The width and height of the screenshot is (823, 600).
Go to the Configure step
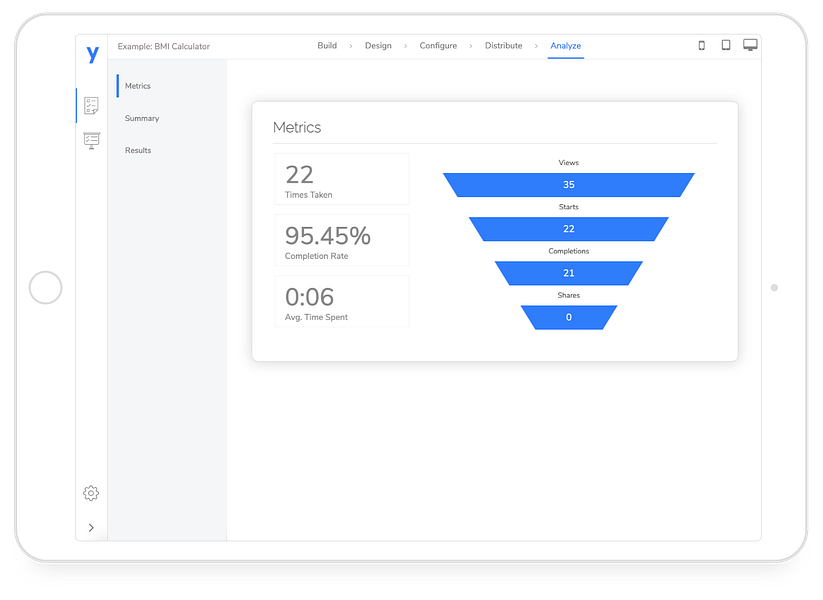(438, 46)
